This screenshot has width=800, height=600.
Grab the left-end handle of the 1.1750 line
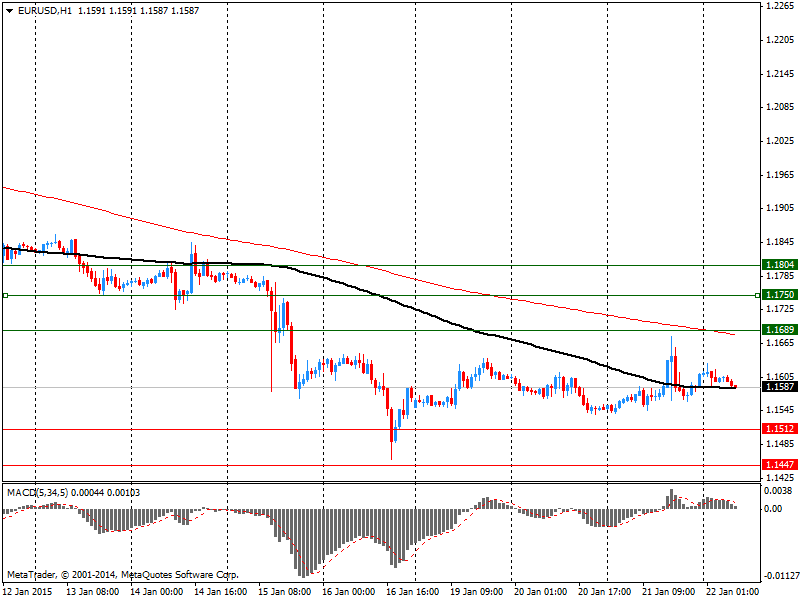click(6, 295)
